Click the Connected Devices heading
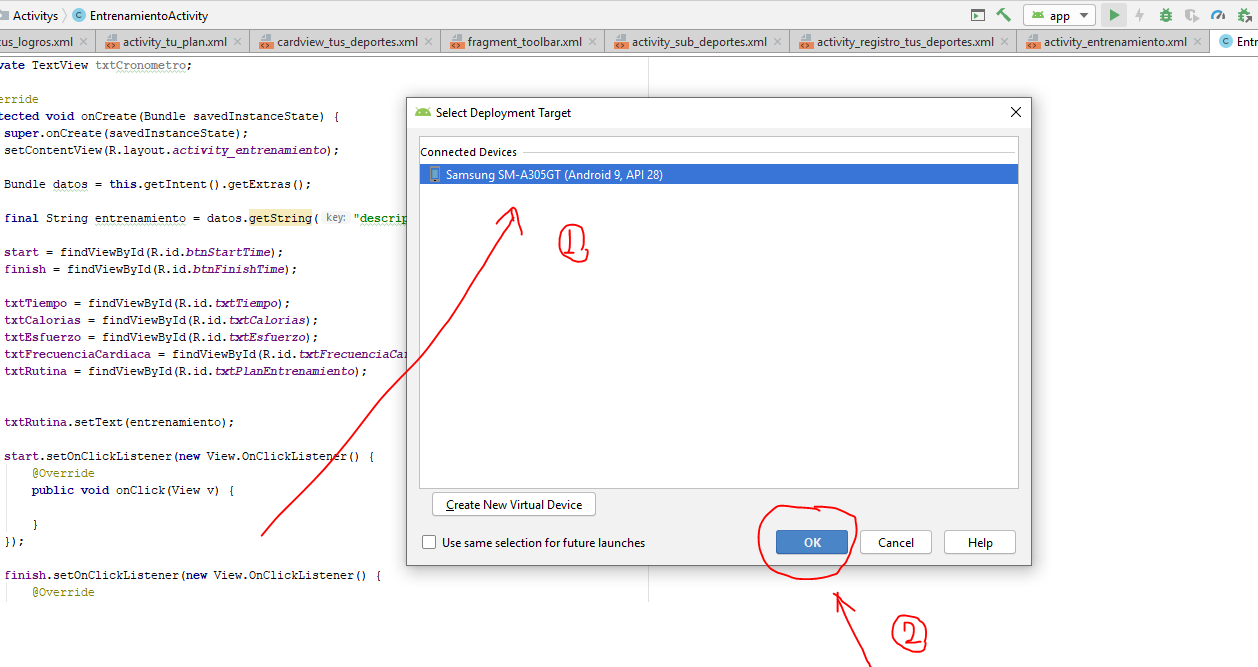This screenshot has width=1258, height=667. [469, 152]
